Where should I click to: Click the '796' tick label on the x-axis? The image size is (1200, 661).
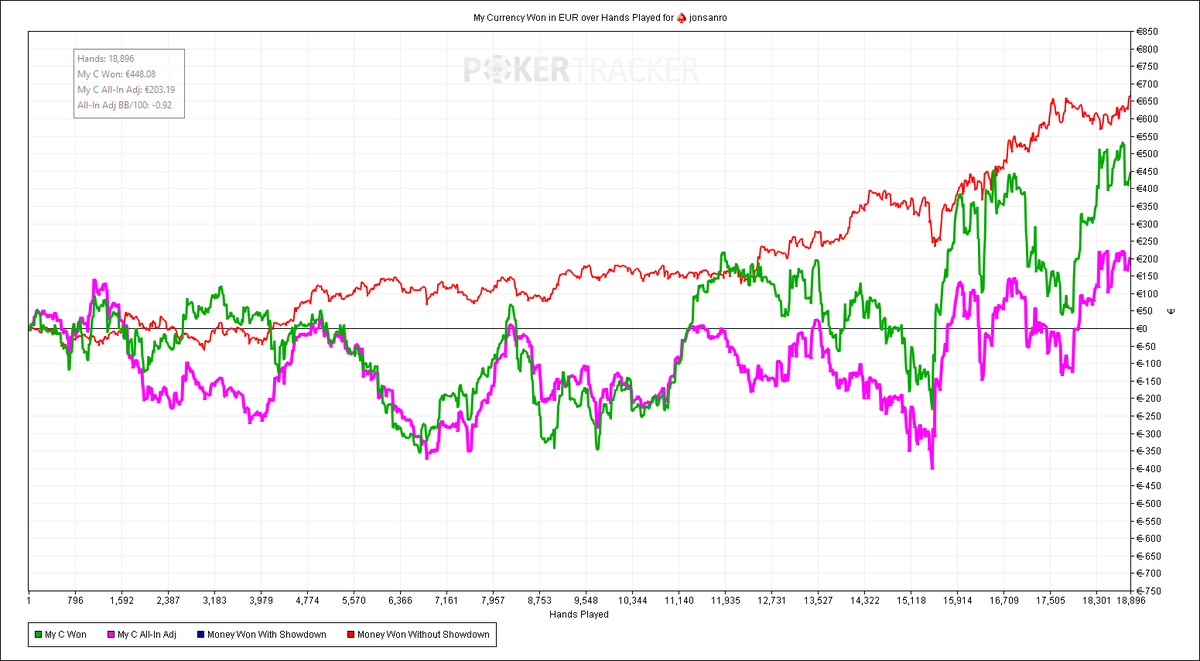[75, 601]
